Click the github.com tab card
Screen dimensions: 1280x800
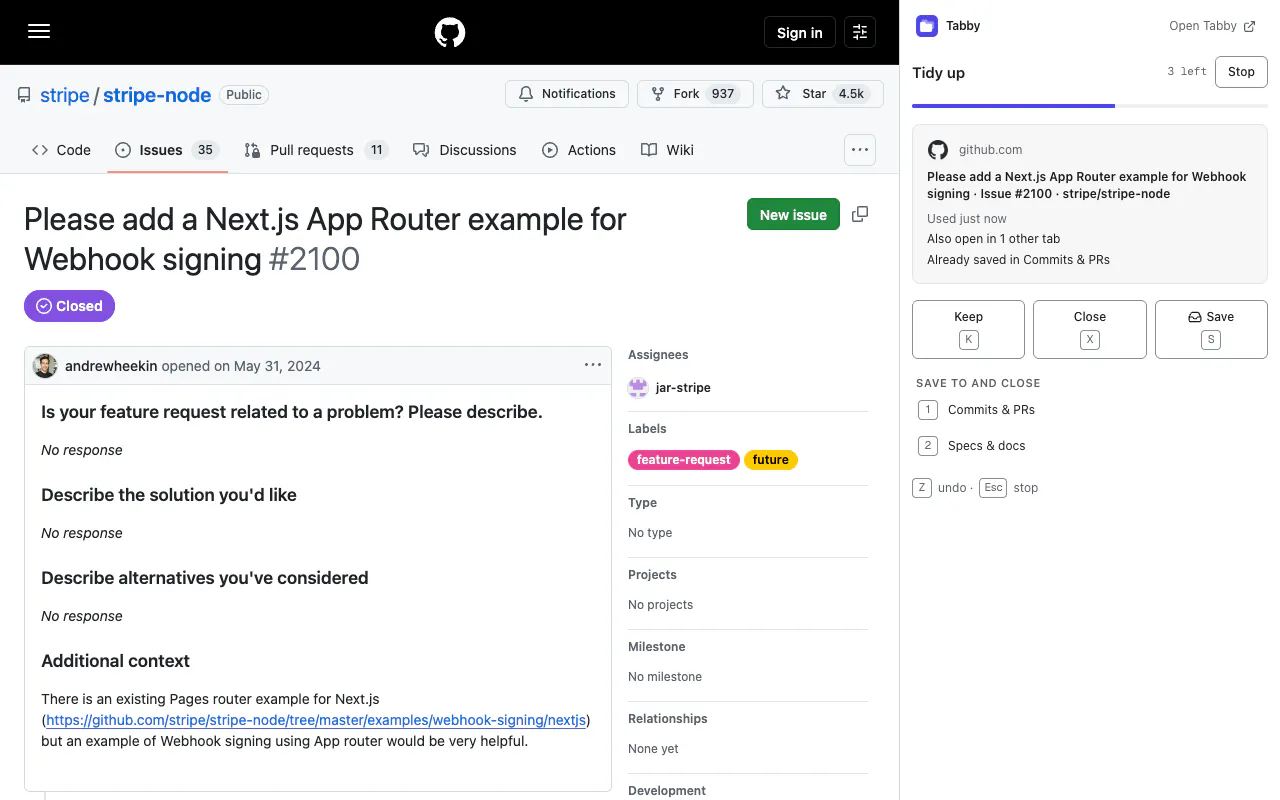click(x=1090, y=204)
